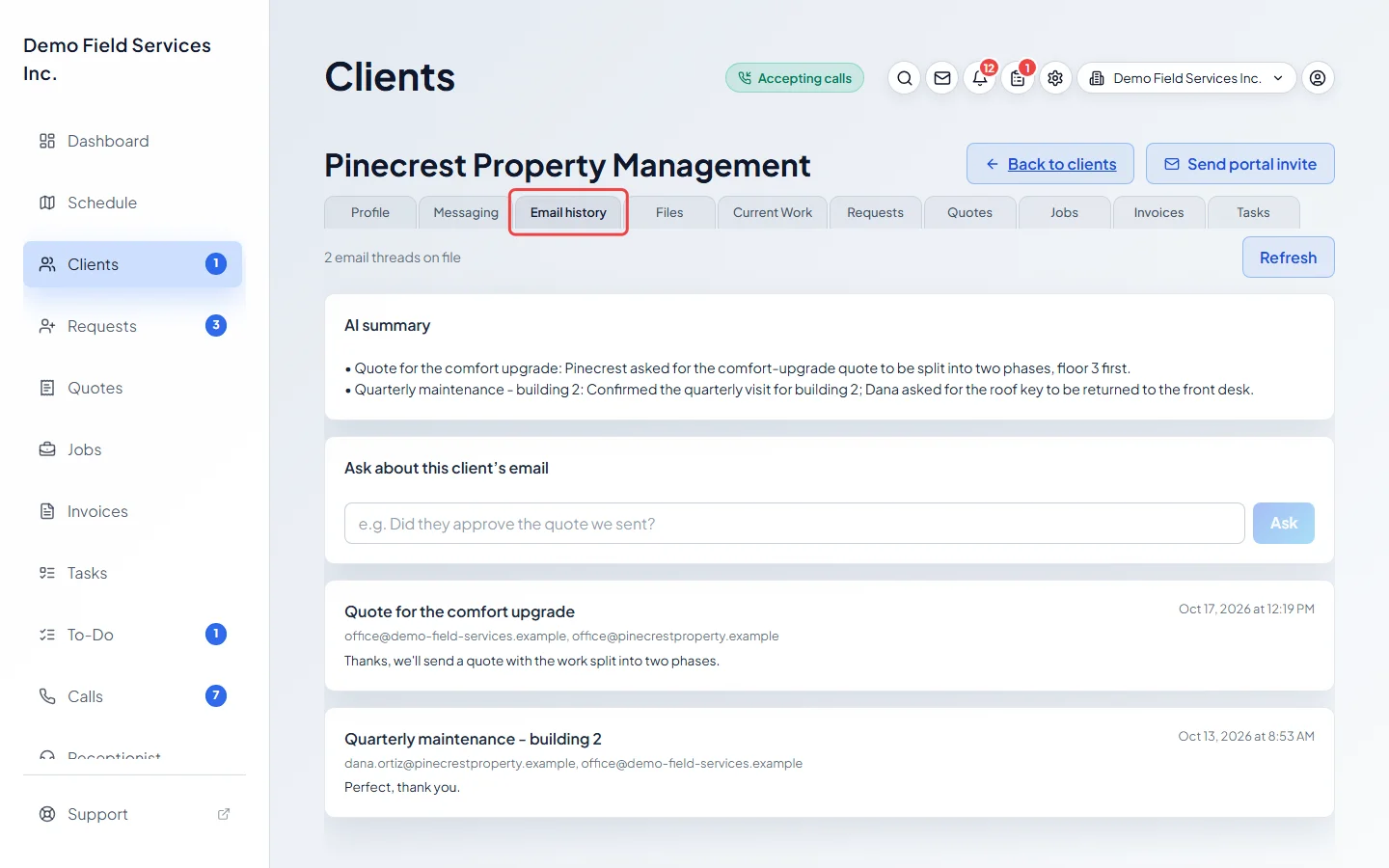Open Requests in the sidebar
Screen dimensions: 1389x868
(133, 326)
